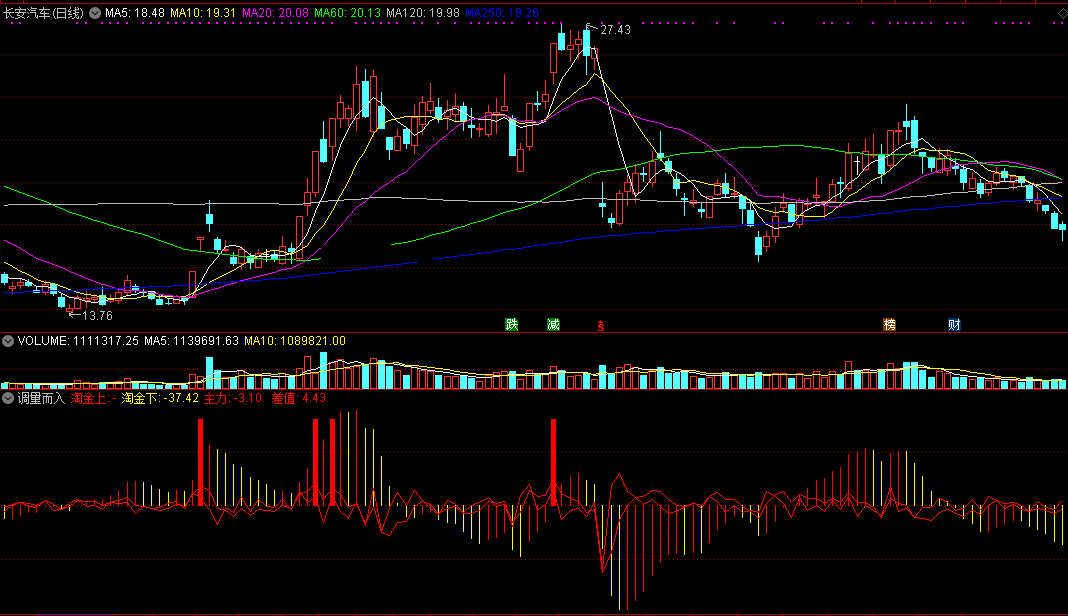This screenshot has height=616, width=1068.
Task: Click the red S signal marker
Action: [x=601, y=326]
